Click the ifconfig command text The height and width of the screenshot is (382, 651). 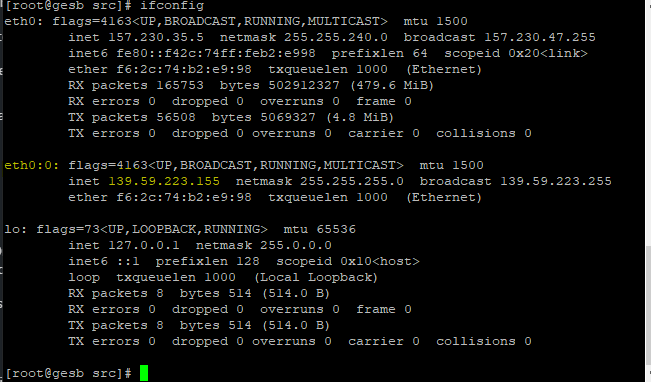[172, 6]
